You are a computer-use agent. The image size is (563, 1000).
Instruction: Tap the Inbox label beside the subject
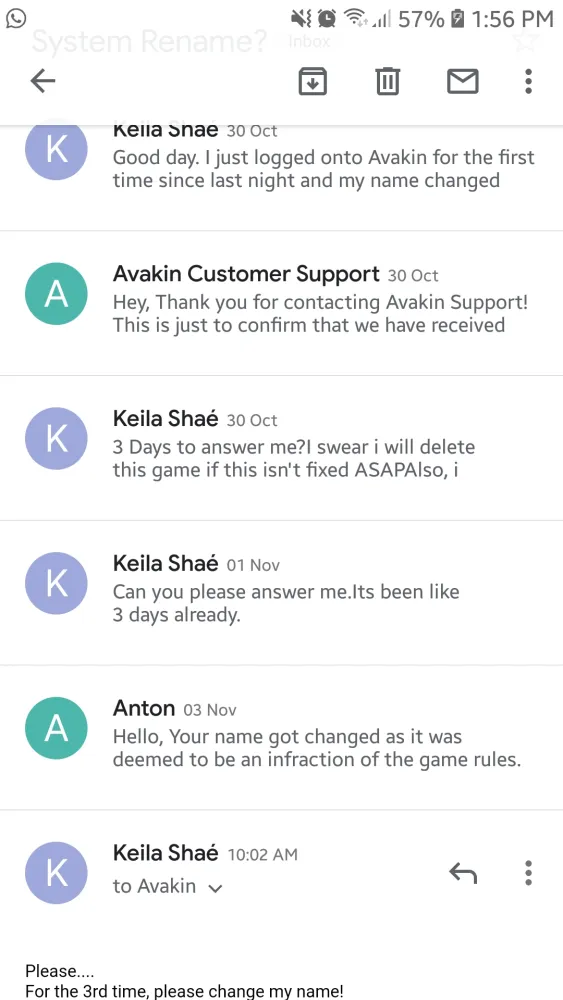(x=309, y=42)
